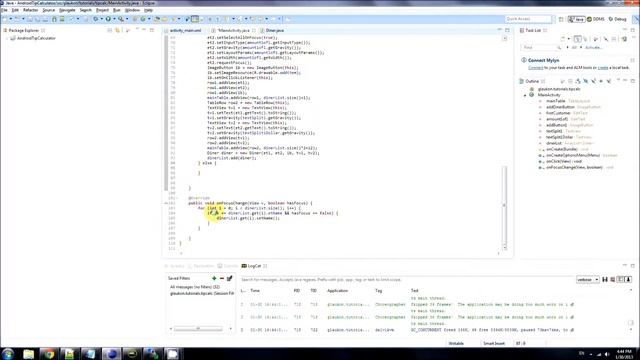
Task: Click the Activate link in Task List
Action: tap(594, 48)
